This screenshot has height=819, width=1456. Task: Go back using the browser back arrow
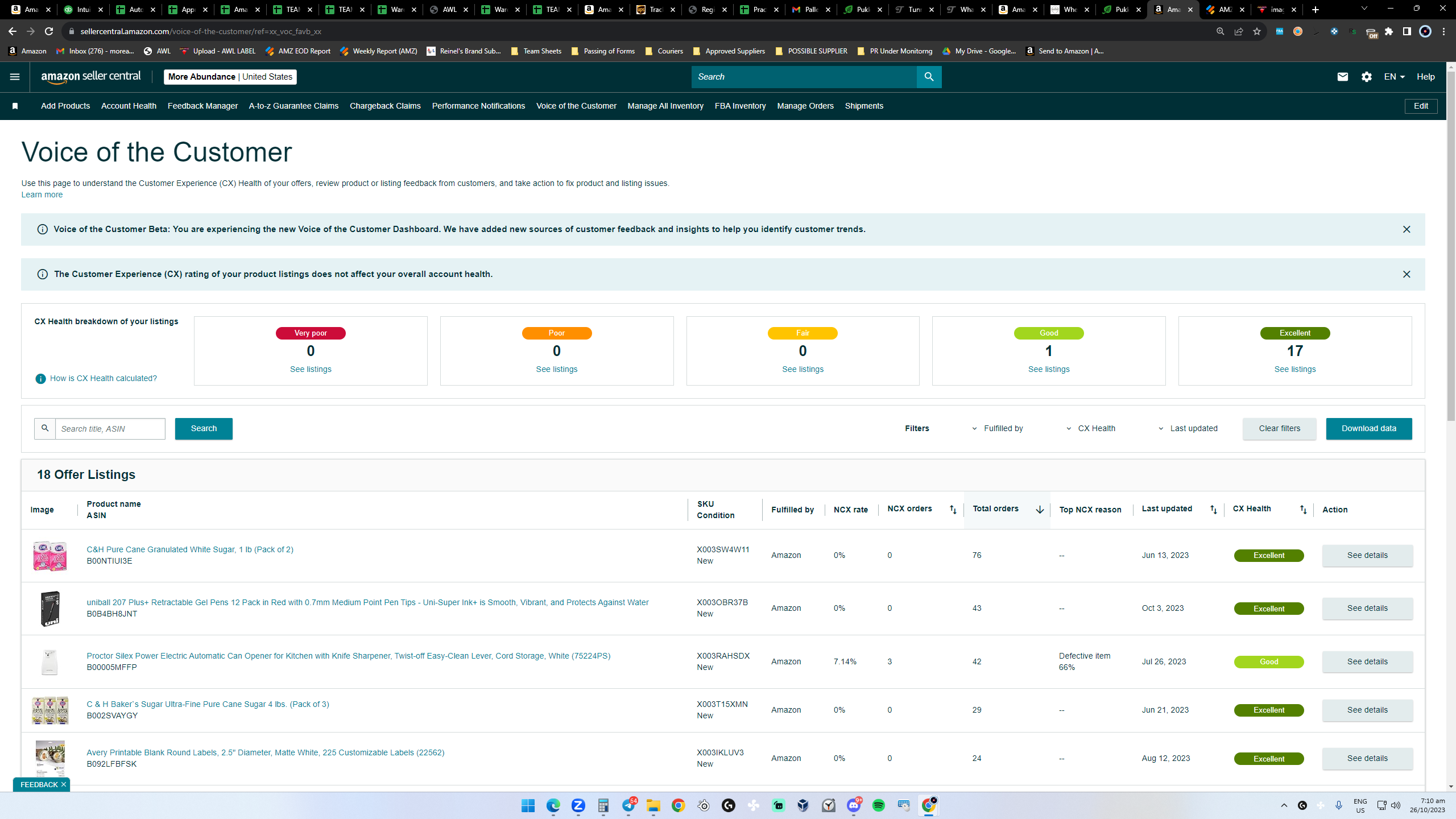tap(13, 31)
